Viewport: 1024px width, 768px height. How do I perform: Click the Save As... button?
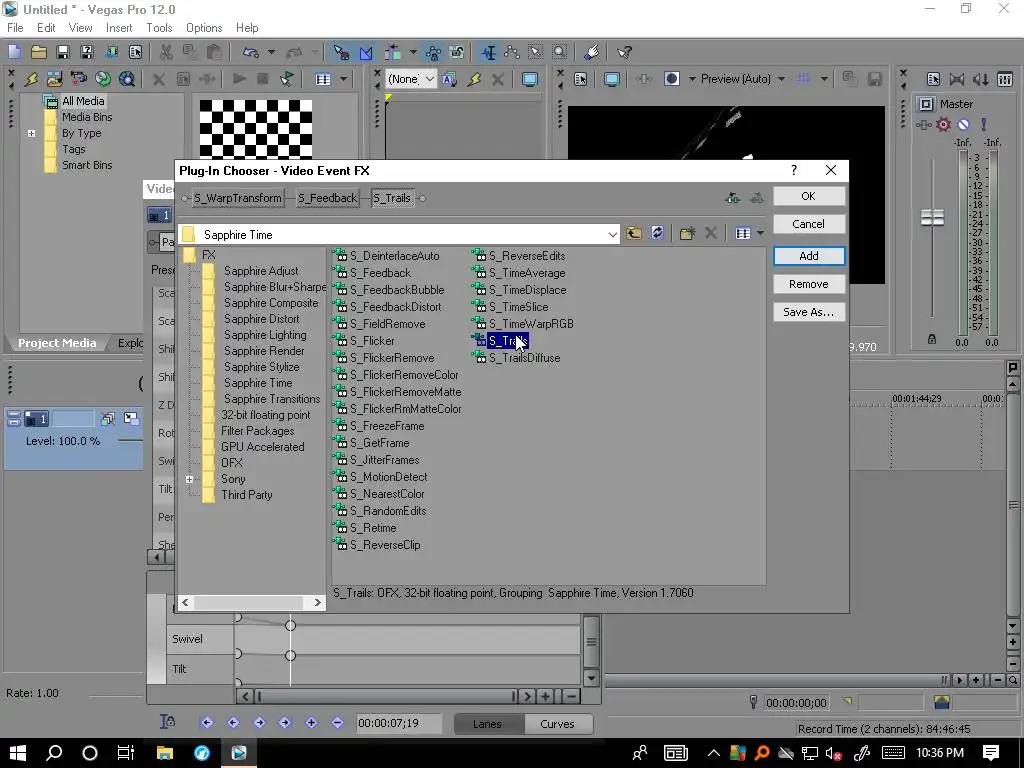(808, 312)
